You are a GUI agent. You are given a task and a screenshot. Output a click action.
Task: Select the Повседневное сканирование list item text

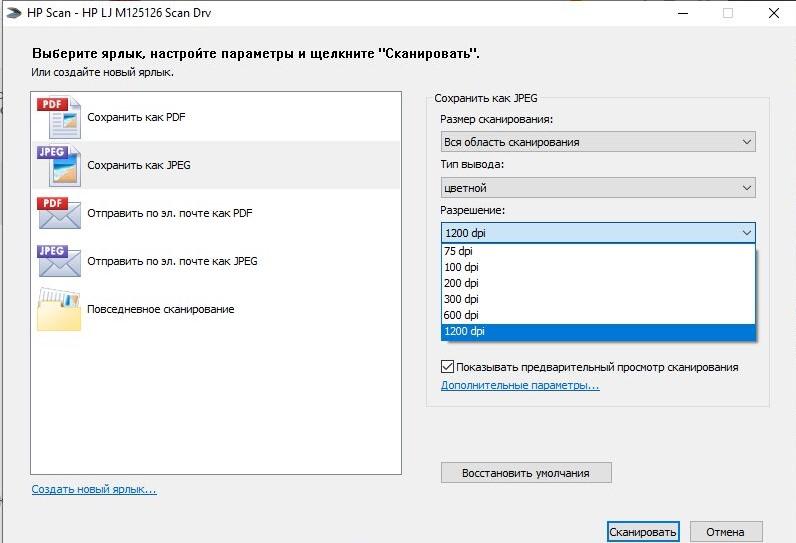161,309
